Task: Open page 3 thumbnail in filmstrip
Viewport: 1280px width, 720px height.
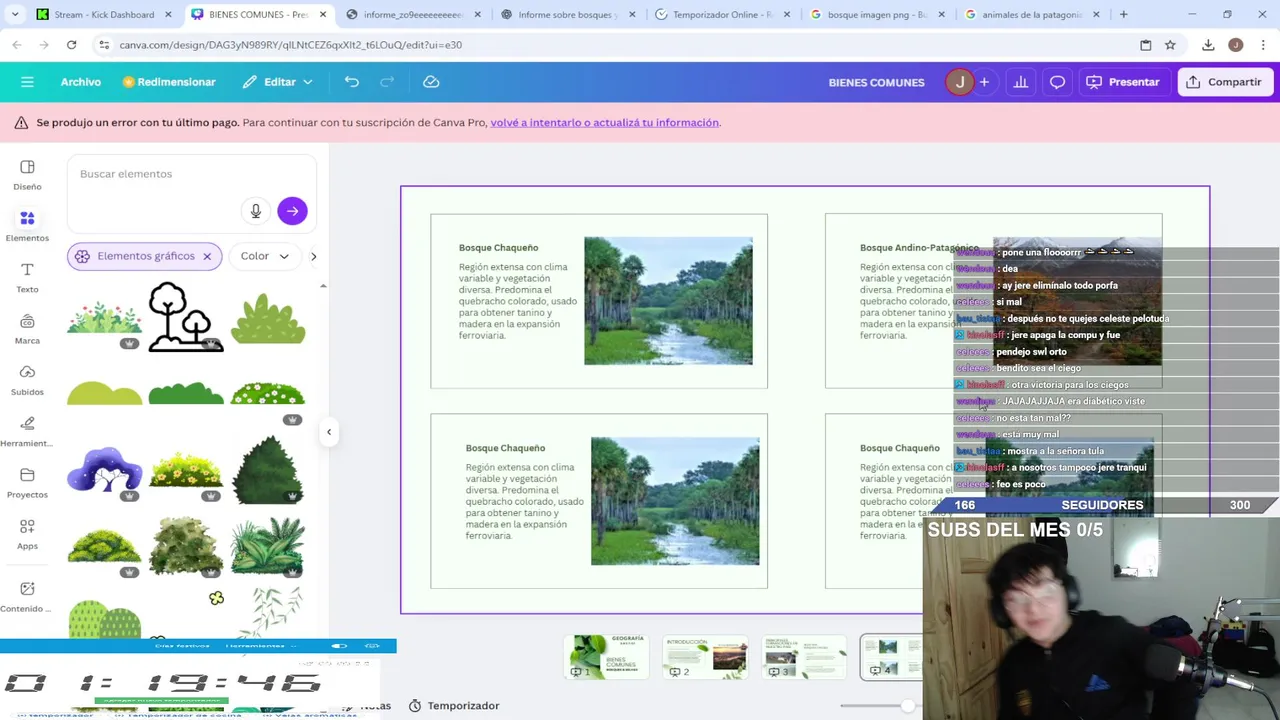Action: (804, 657)
